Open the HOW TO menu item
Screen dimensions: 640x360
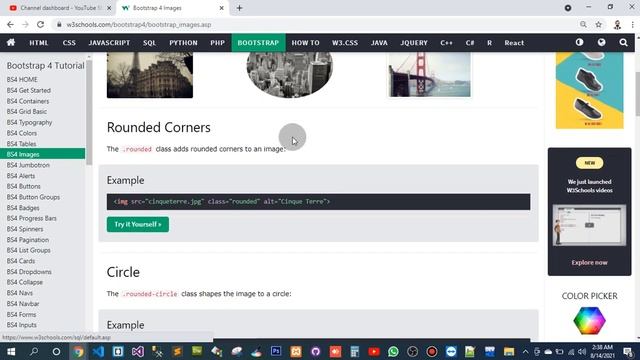pyautogui.click(x=305, y=42)
